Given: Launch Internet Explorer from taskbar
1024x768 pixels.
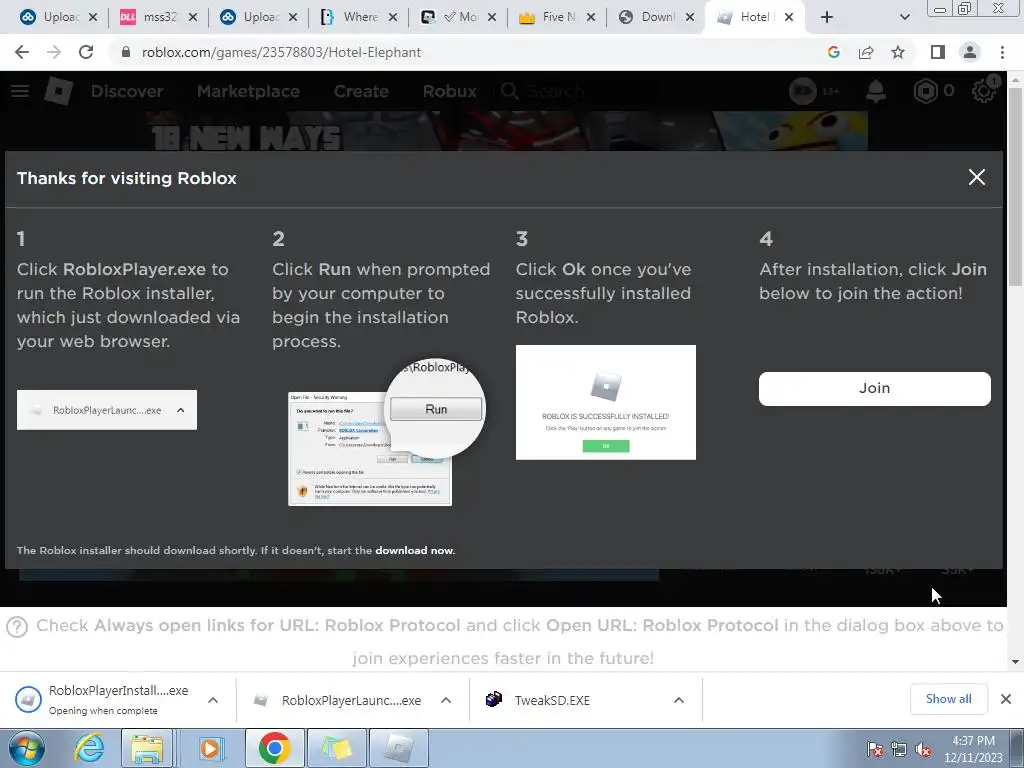Looking at the screenshot, I should (88, 748).
